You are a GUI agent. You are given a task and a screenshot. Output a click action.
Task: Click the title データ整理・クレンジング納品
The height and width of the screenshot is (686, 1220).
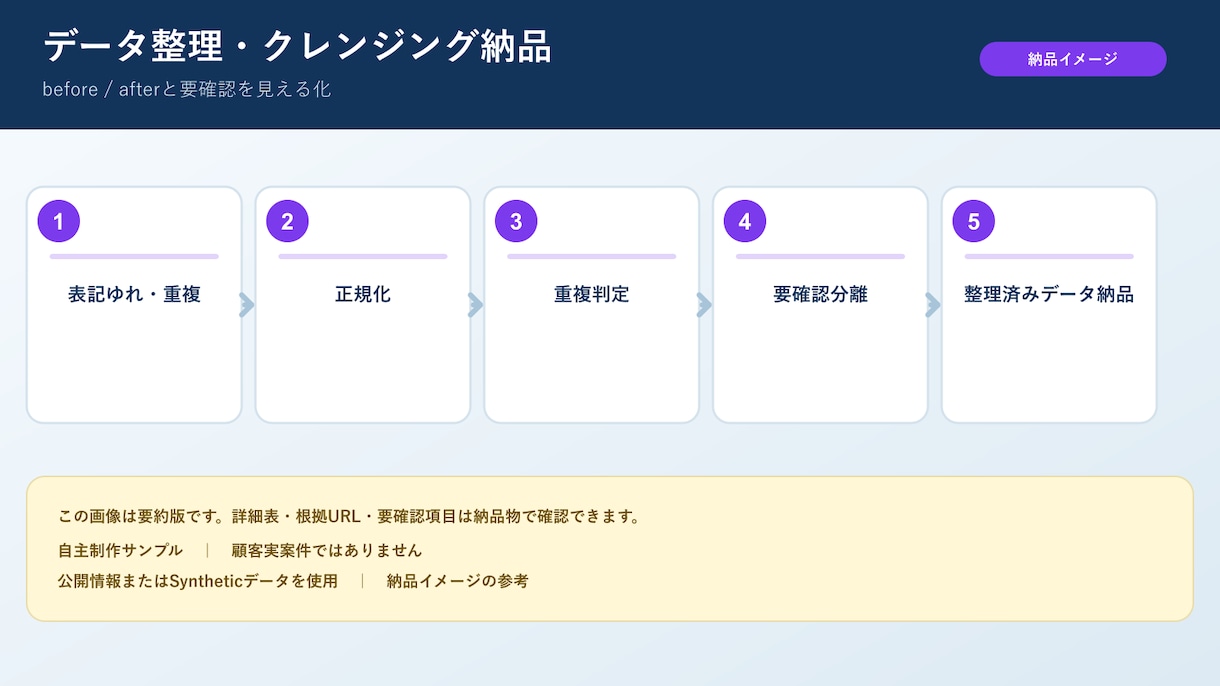tap(297, 46)
